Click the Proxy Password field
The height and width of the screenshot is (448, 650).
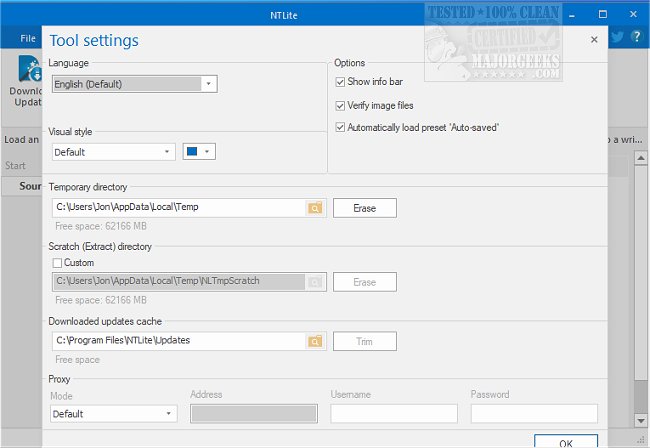(534, 413)
